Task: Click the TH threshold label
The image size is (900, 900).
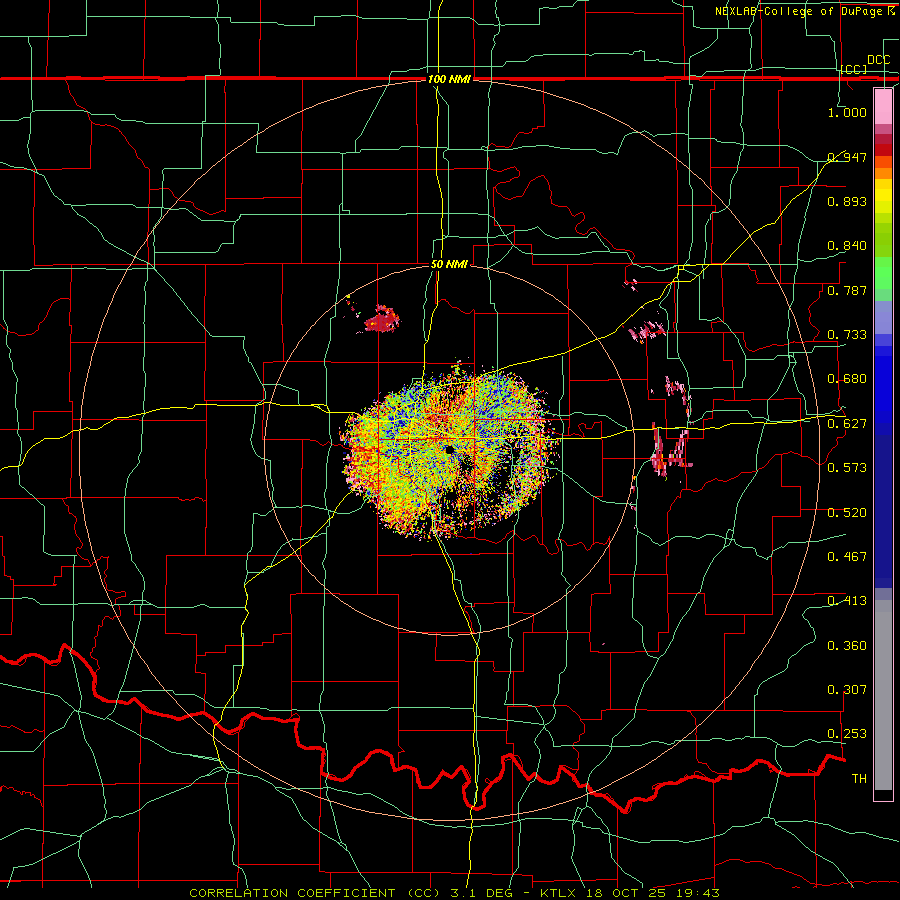Action: (859, 779)
